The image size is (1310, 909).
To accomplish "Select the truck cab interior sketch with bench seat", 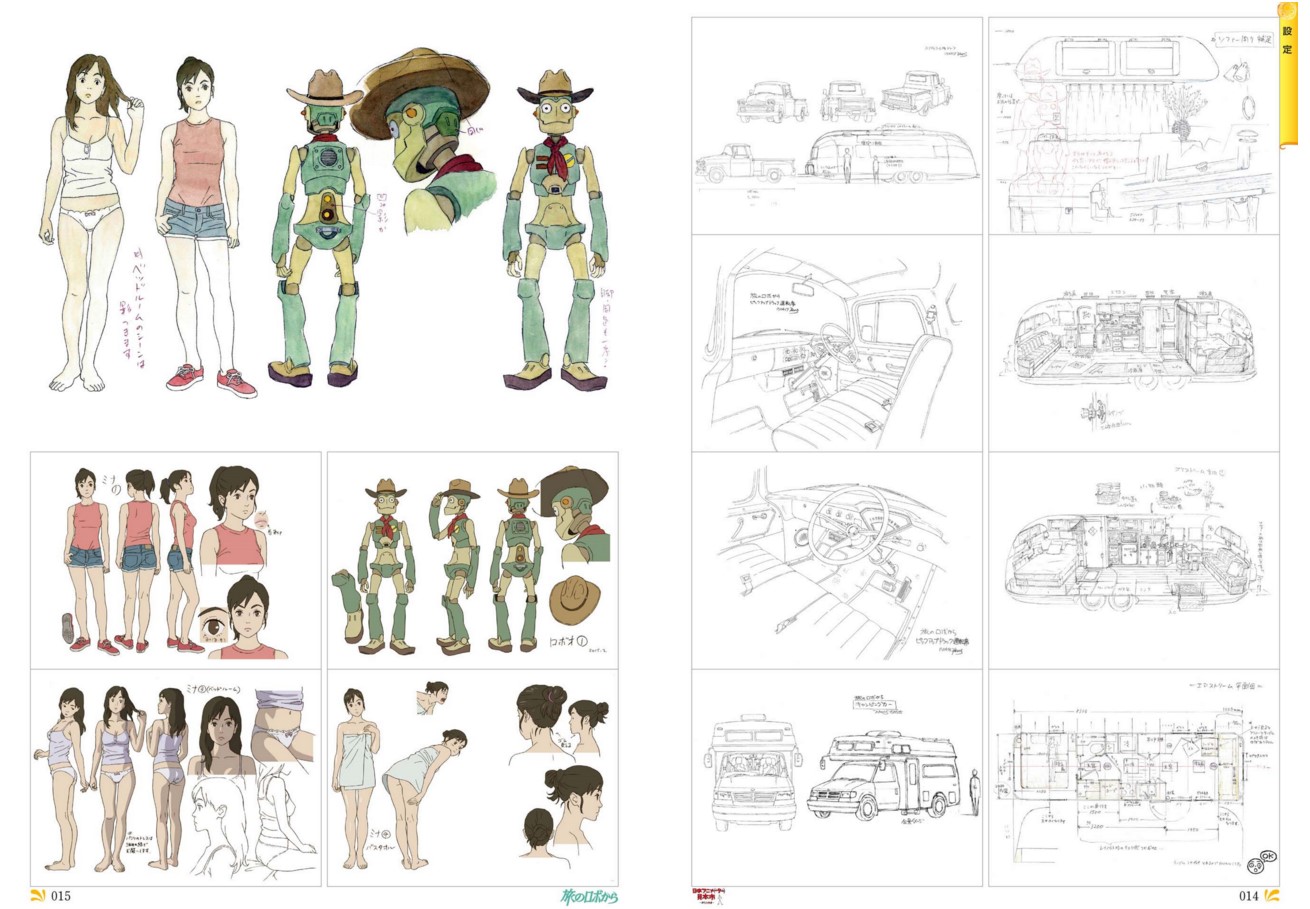I will coord(836,343).
